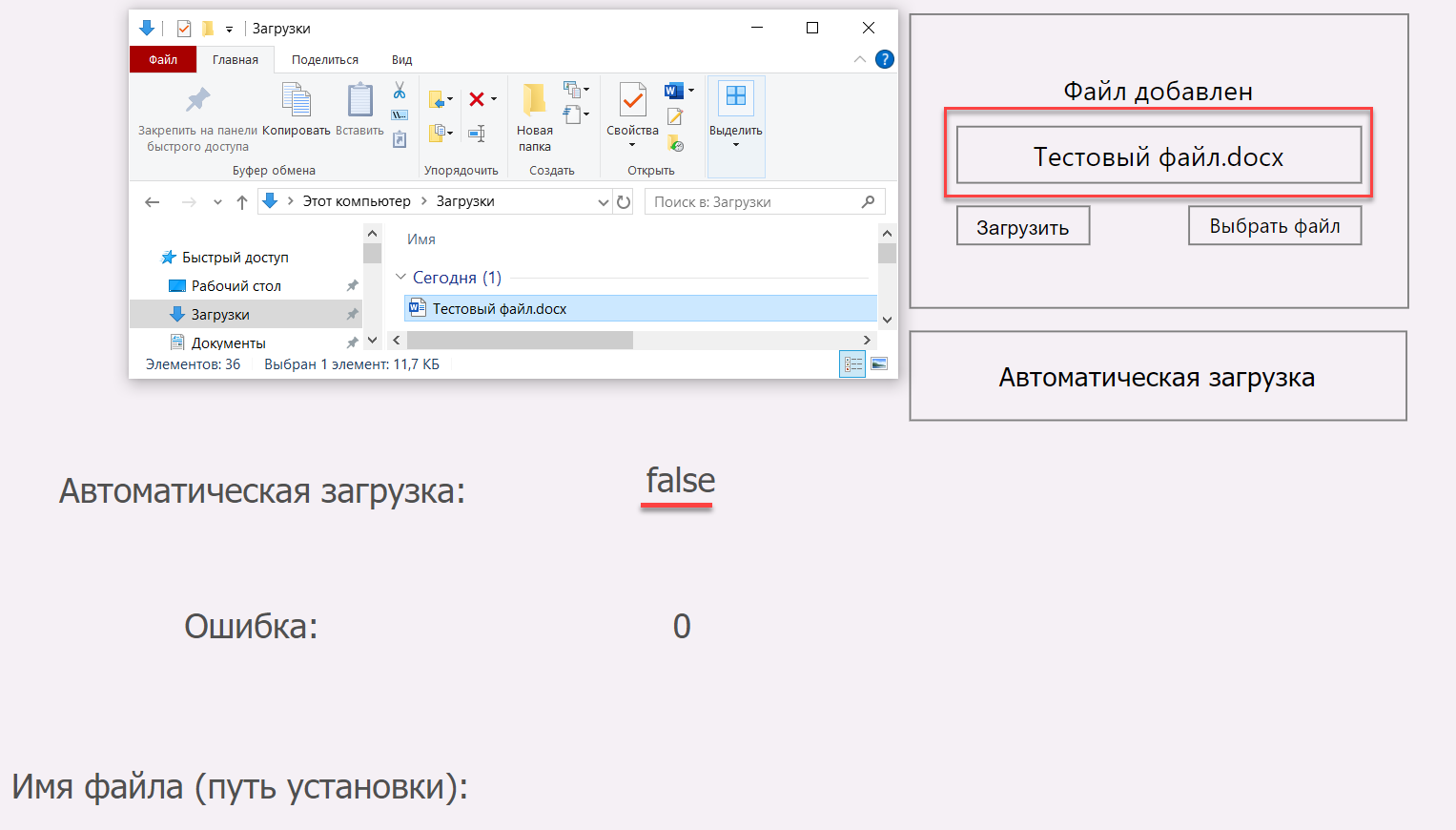Viewport: 1456px width, 830px height.
Task: Click the Выбрать файл button
Action: pyautogui.click(x=1275, y=225)
